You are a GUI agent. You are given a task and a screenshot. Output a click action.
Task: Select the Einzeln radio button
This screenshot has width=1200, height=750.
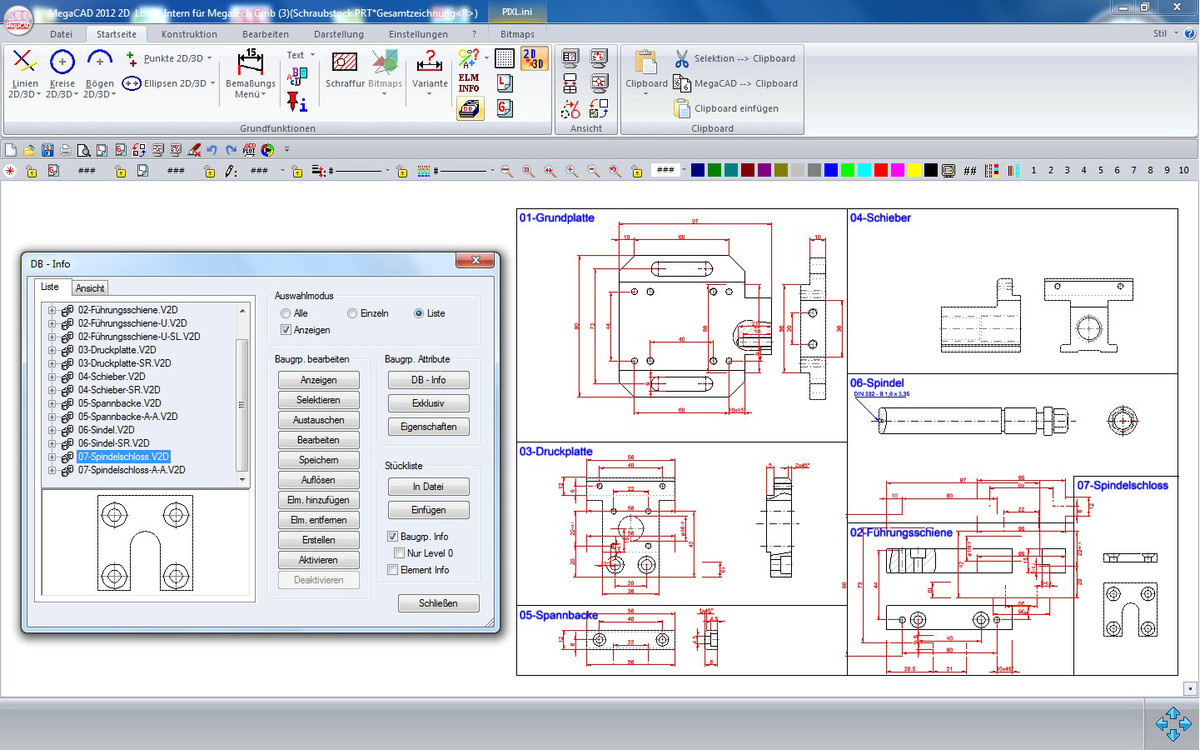pos(352,313)
